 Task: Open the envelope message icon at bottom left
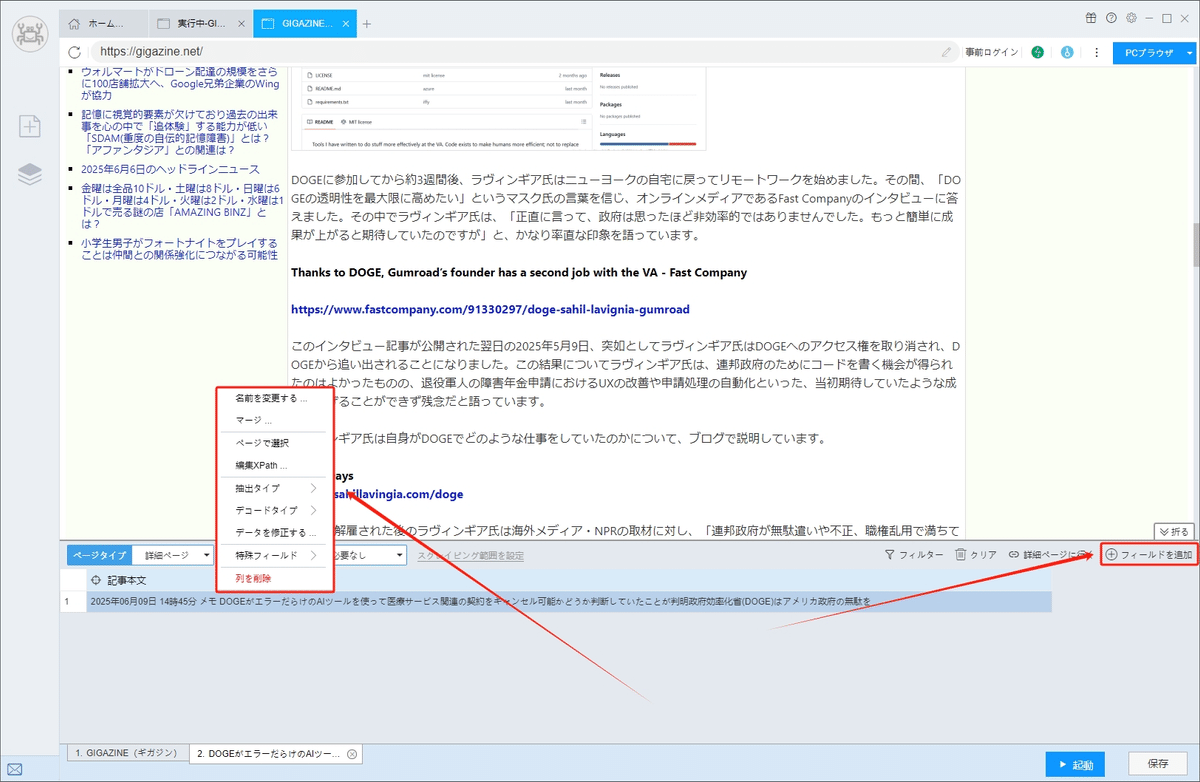click(x=13, y=769)
